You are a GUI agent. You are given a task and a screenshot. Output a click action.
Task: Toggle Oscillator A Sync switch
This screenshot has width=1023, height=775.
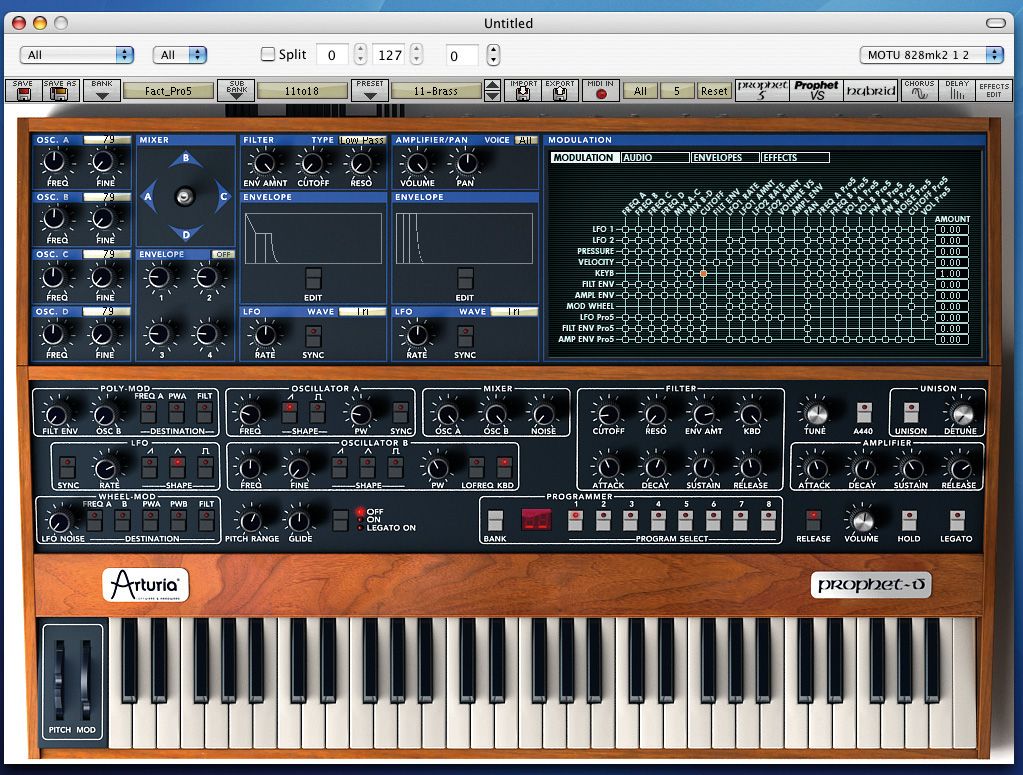[400, 413]
